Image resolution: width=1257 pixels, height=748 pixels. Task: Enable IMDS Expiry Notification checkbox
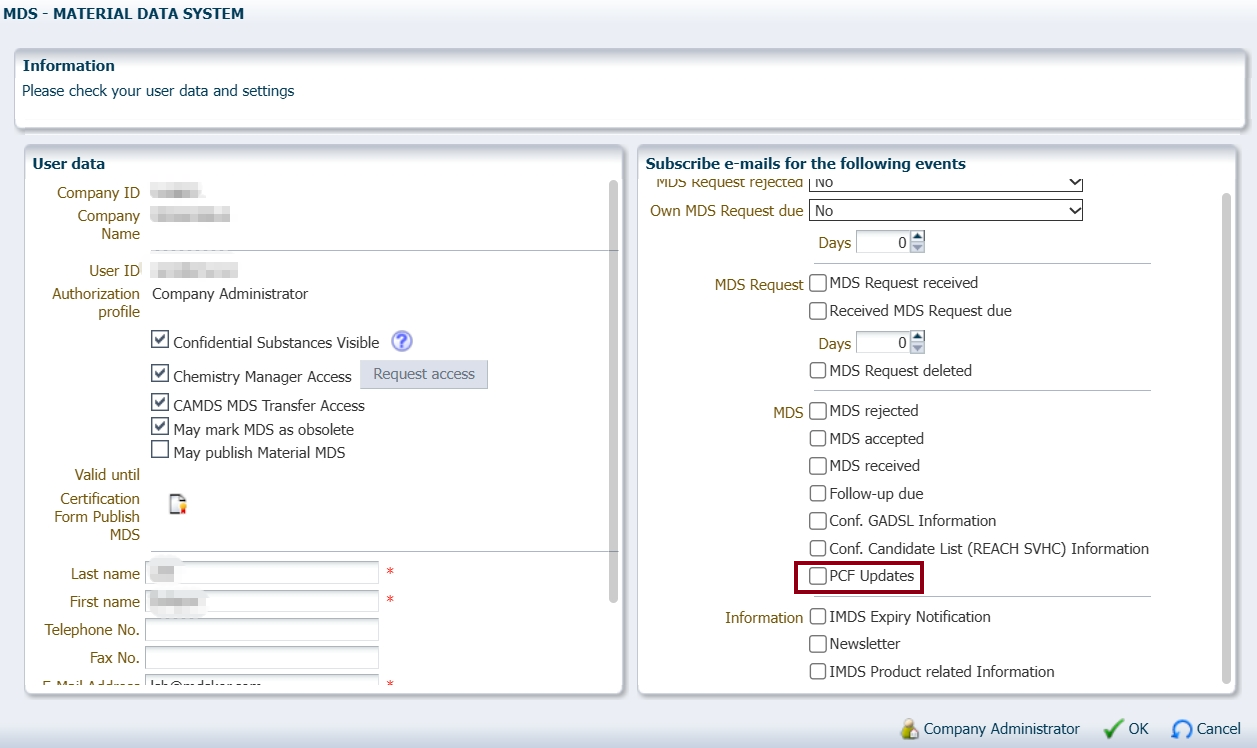point(818,617)
